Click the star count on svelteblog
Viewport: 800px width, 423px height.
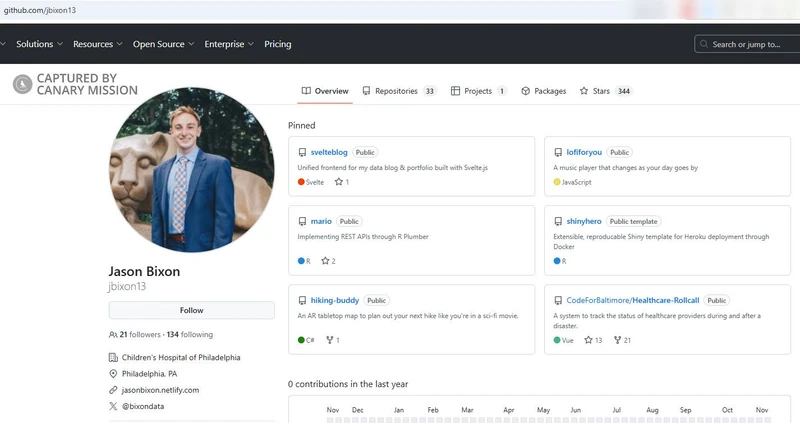pos(342,182)
